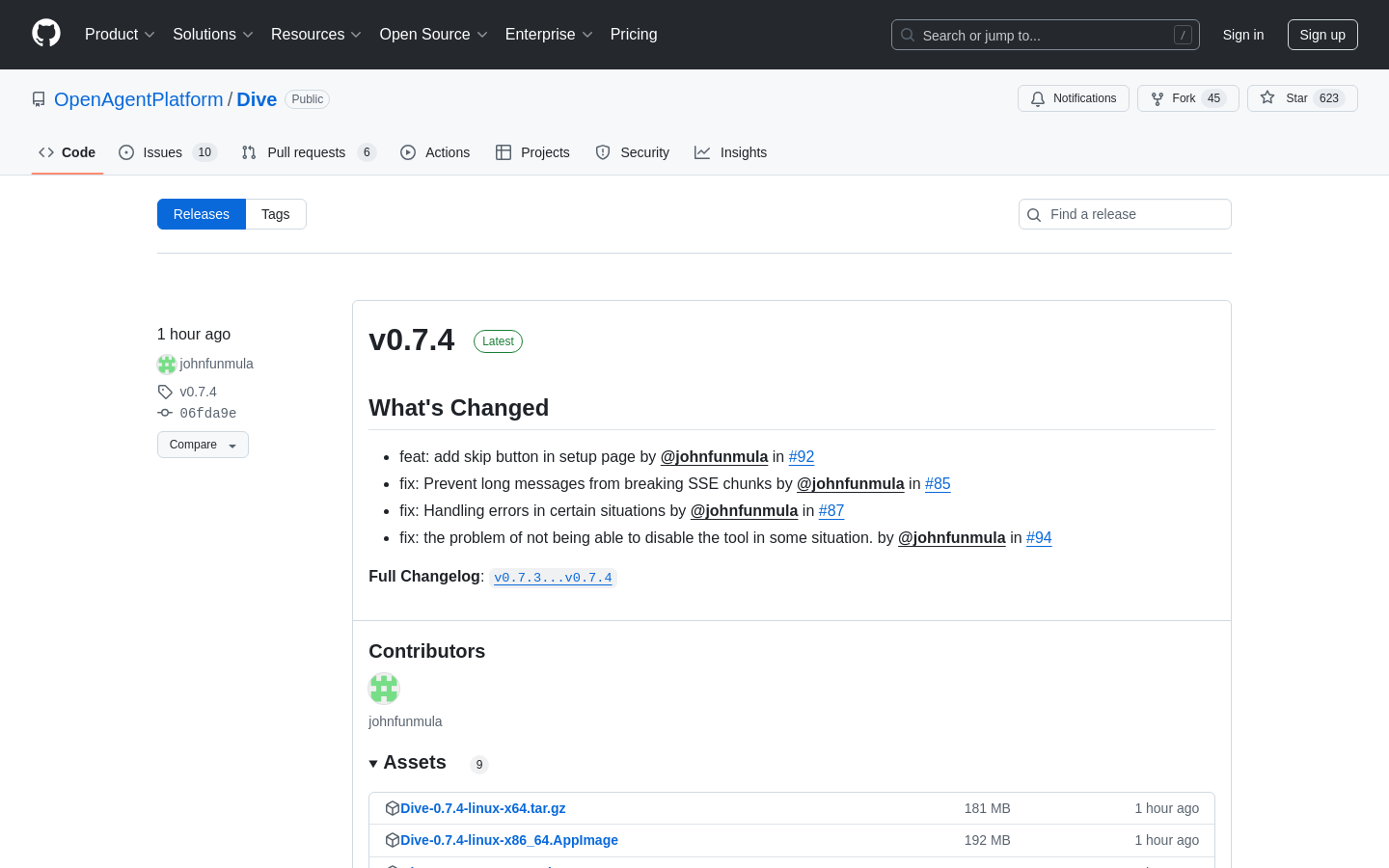Open the v0.7.3...v0.7.4 full changelog
The height and width of the screenshot is (868, 1389).
pyautogui.click(x=553, y=577)
